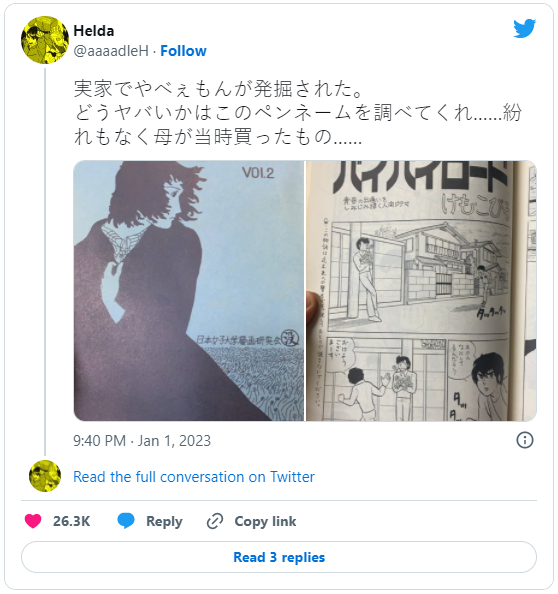Open the VOL.2 cover image
This screenshot has height=594, width=558.
189,291
